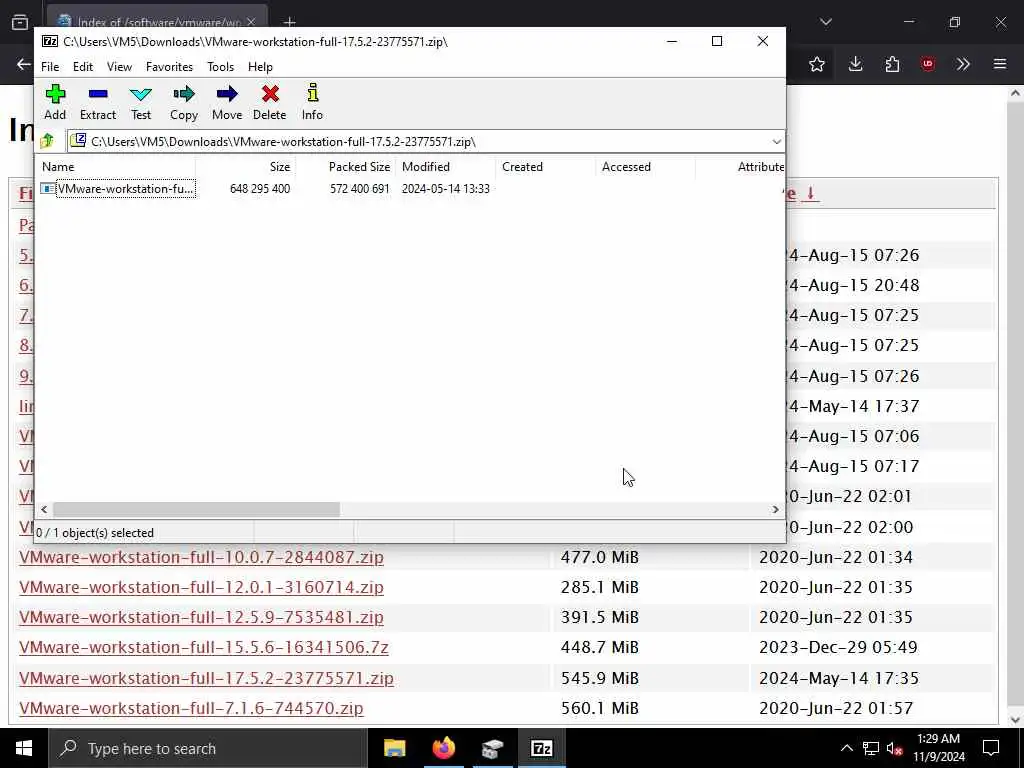This screenshot has height=768, width=1024.
Task: Click the 572 400 691 packed size value
Action: point(359,189)
